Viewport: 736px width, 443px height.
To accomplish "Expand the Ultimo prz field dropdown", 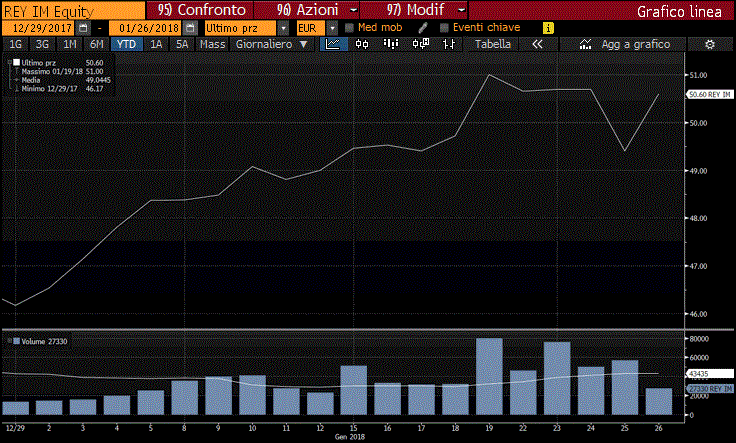I will click(283, 28).
